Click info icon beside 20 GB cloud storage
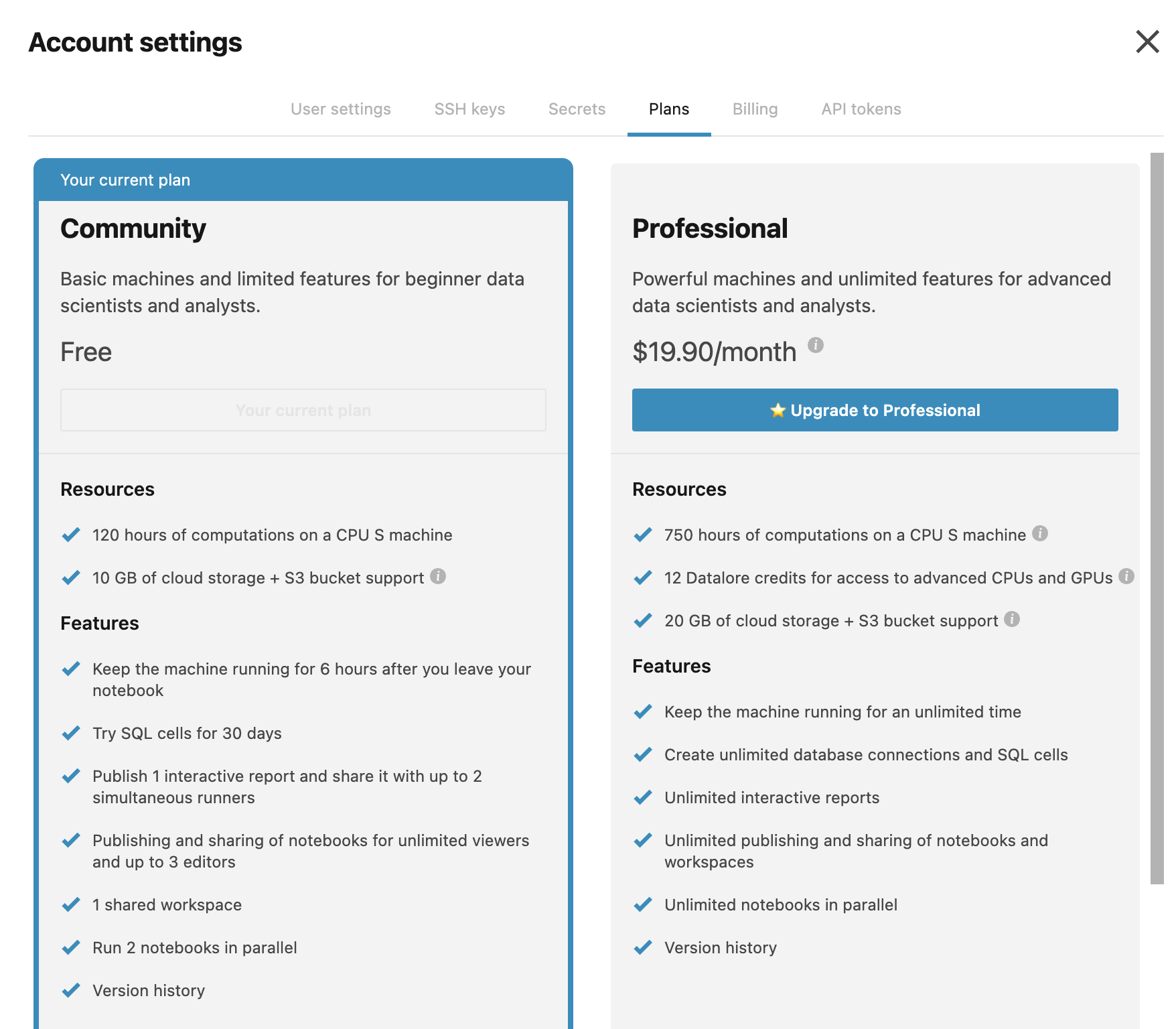 pyautogui.click(x=1012, y=619)
